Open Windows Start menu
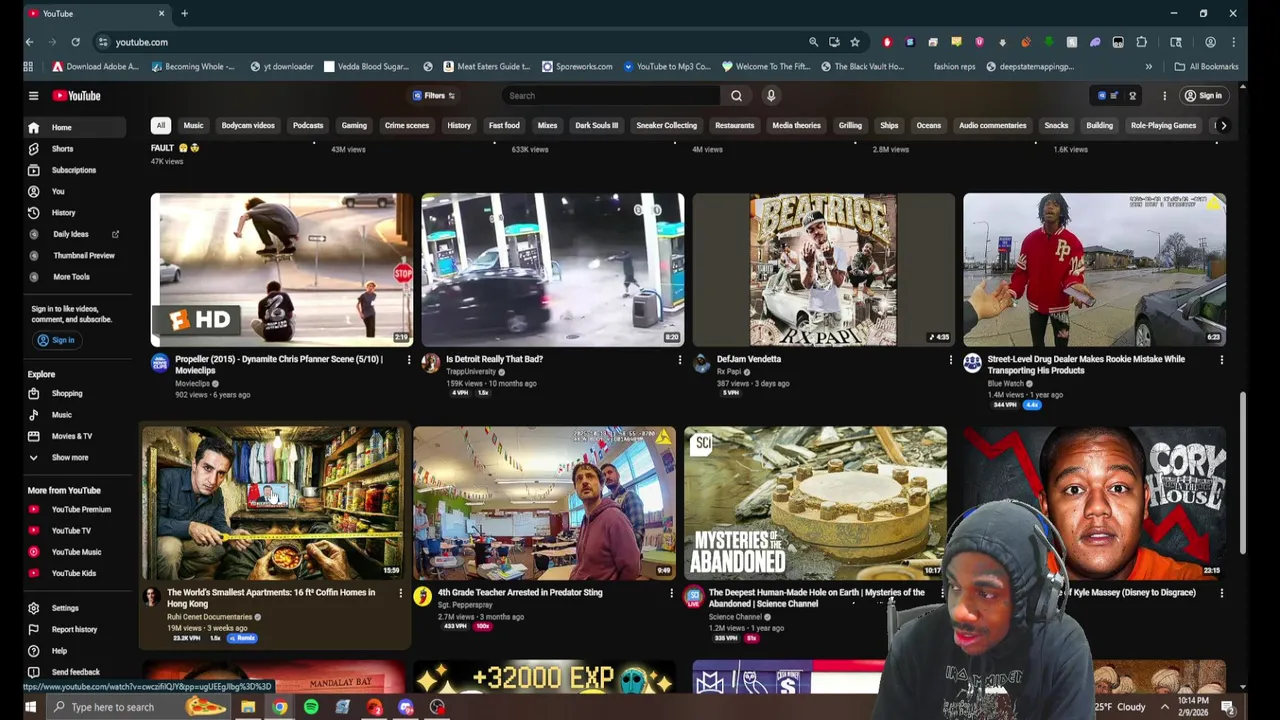1280x720 pixels. tap(30, 707)
